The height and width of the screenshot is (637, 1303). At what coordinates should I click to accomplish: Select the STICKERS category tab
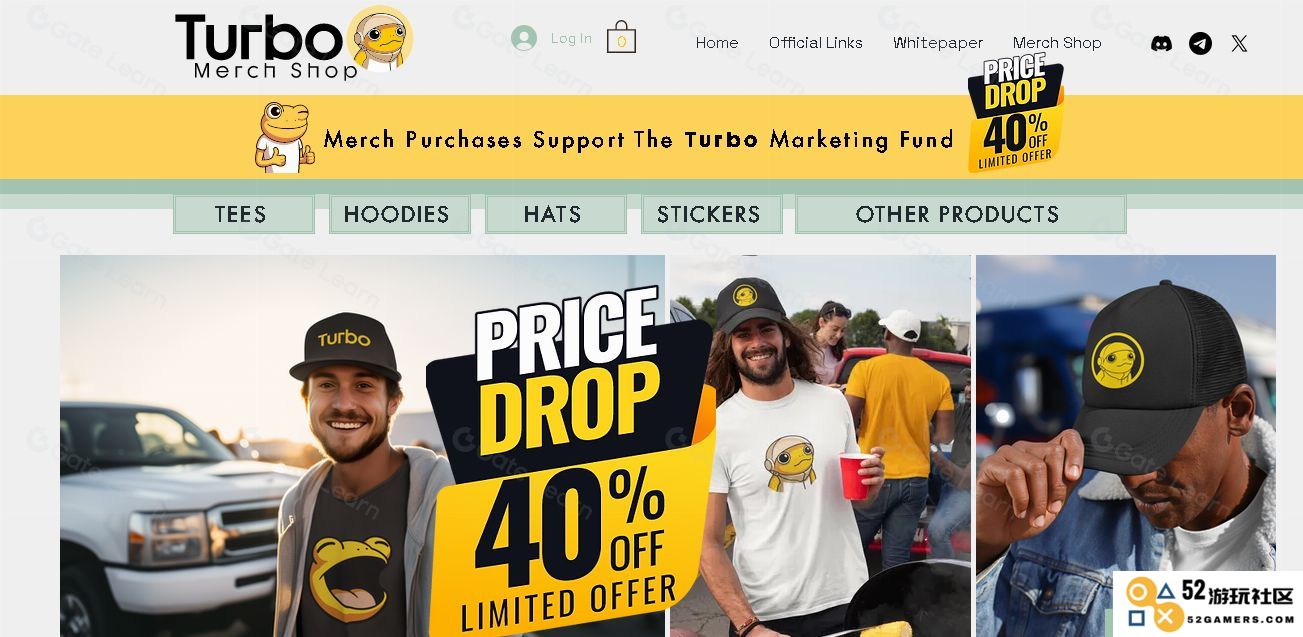pos(711,214)
